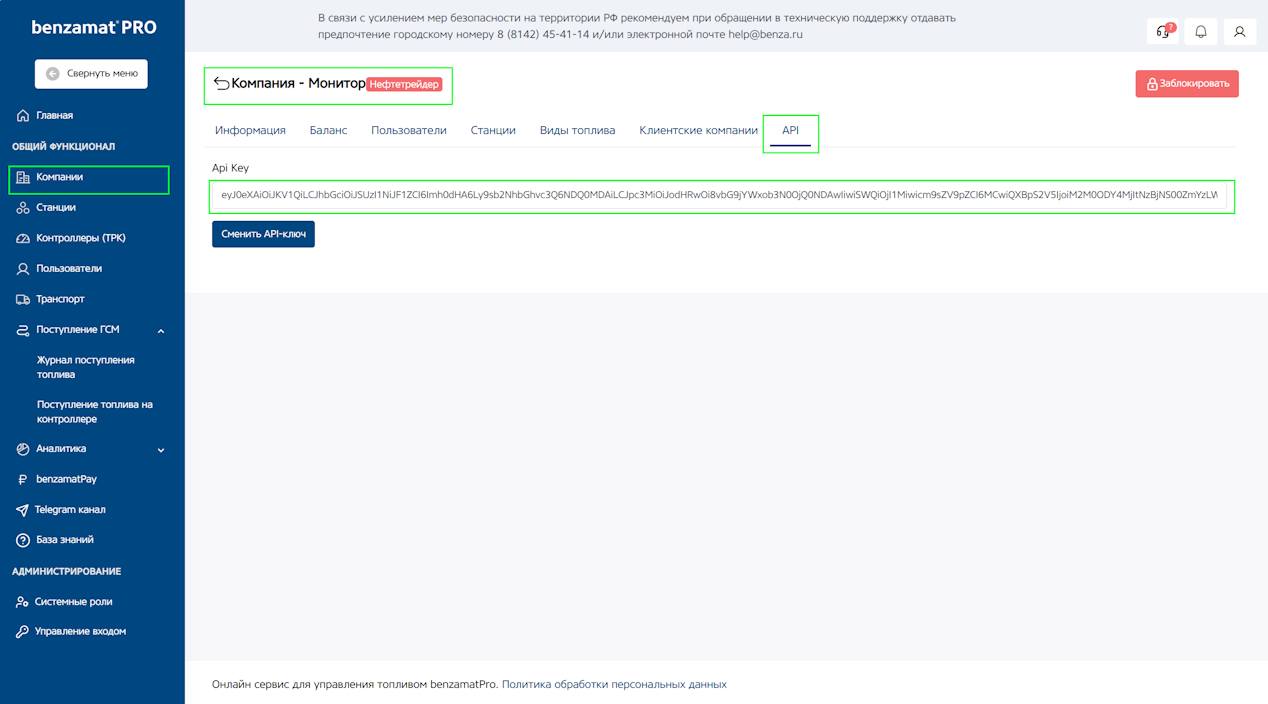Open the Виды топлива tab
The image size is (1268, 704).
[x=577, y=131]
